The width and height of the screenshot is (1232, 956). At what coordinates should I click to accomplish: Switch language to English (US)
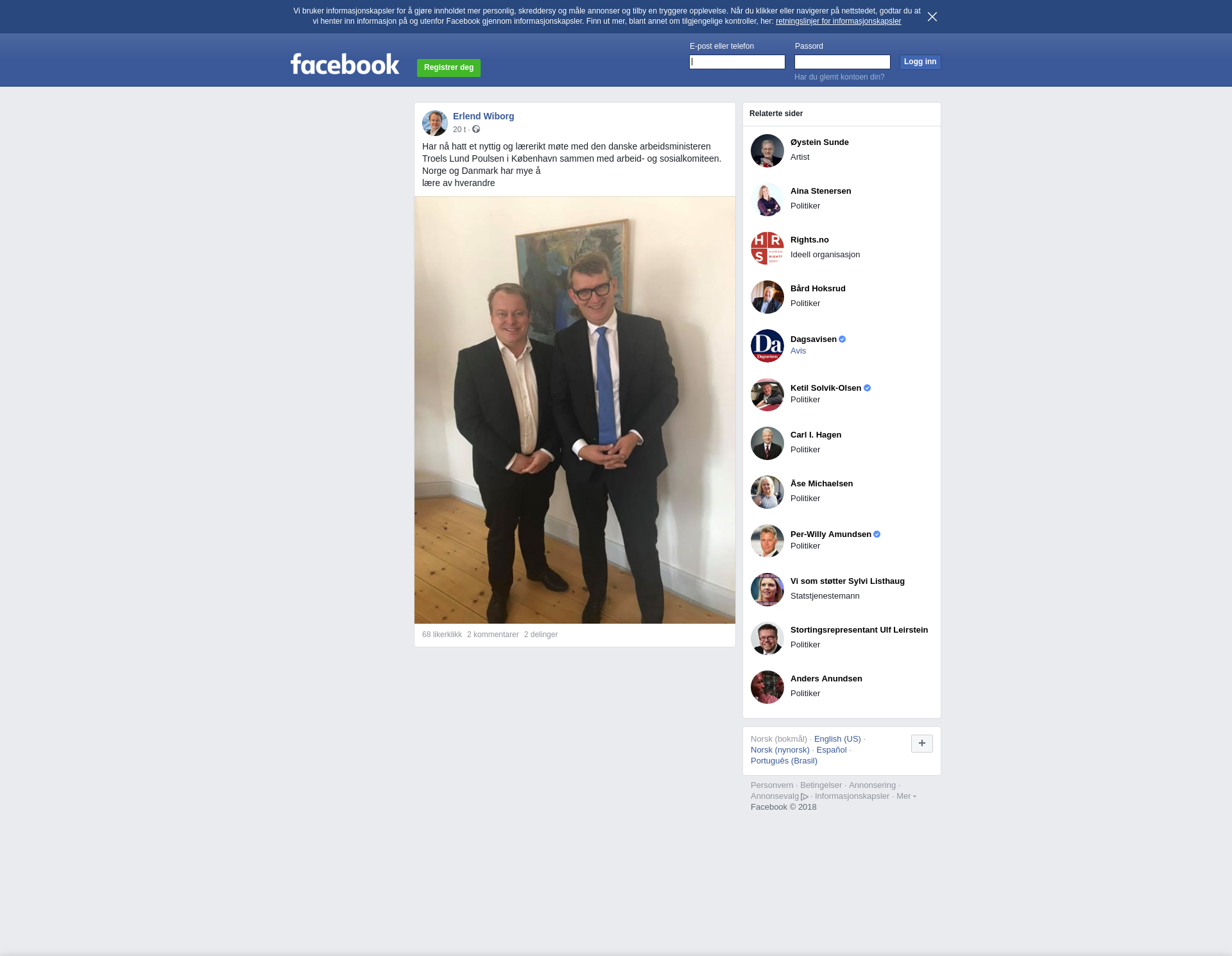tap(837, 739)
